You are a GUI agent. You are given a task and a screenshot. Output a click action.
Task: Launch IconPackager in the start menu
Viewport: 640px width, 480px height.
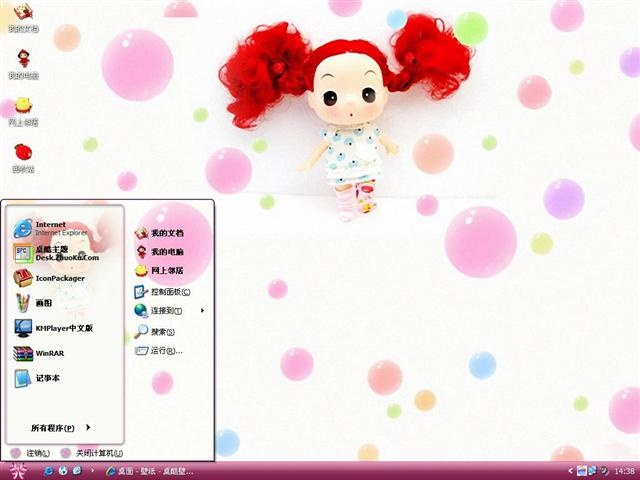click(49, 278)
